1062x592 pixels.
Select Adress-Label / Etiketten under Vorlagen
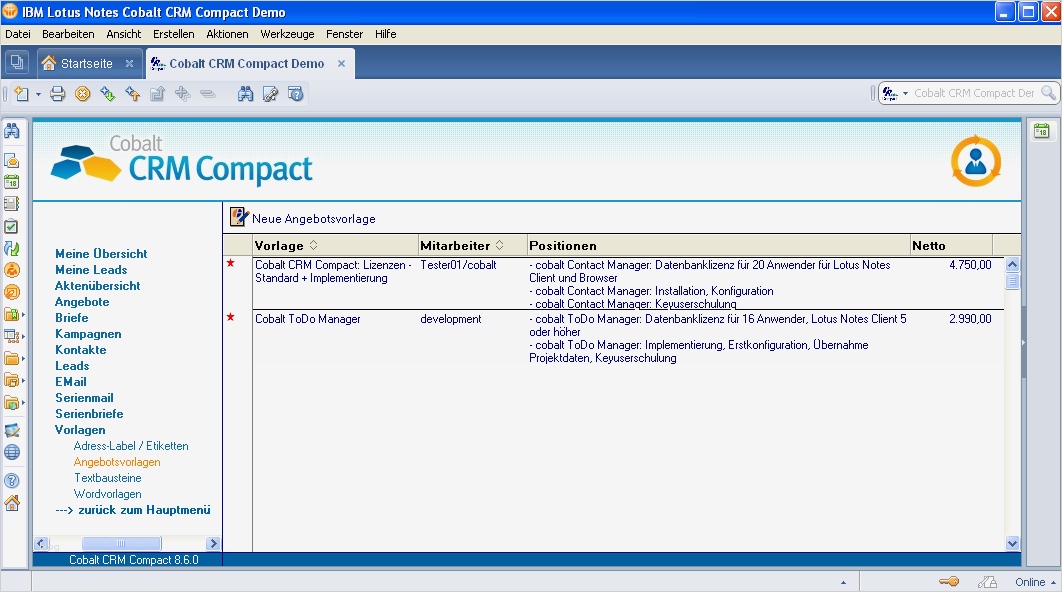[131, 446]
